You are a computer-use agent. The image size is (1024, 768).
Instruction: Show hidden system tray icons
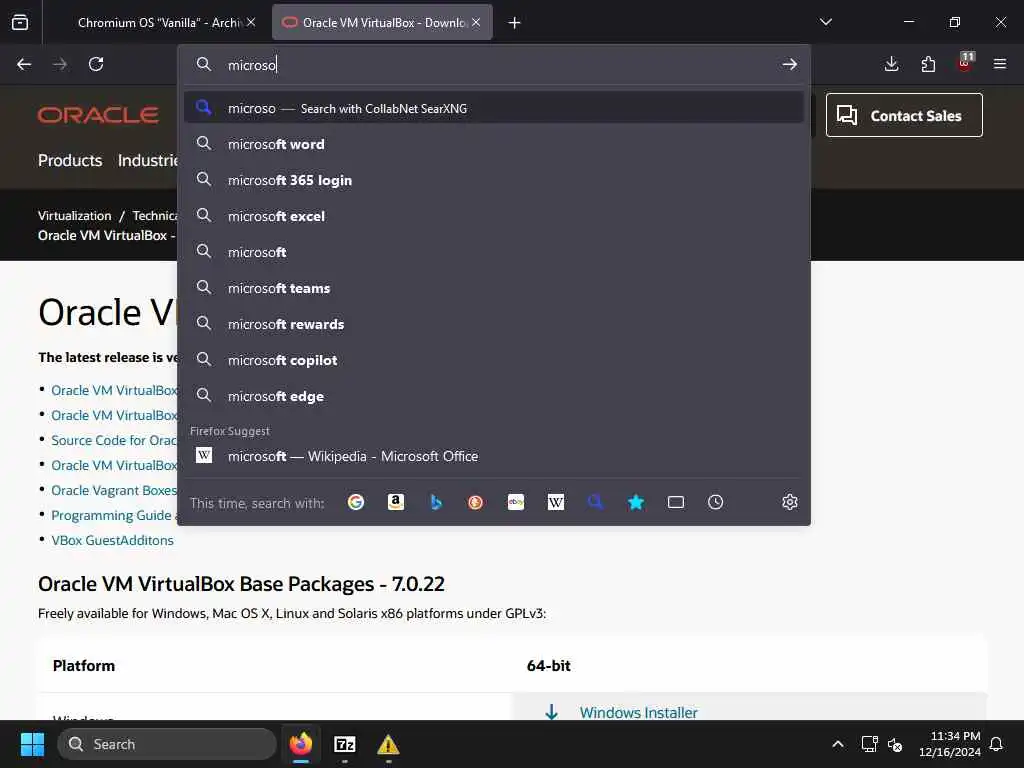[838, 744]
